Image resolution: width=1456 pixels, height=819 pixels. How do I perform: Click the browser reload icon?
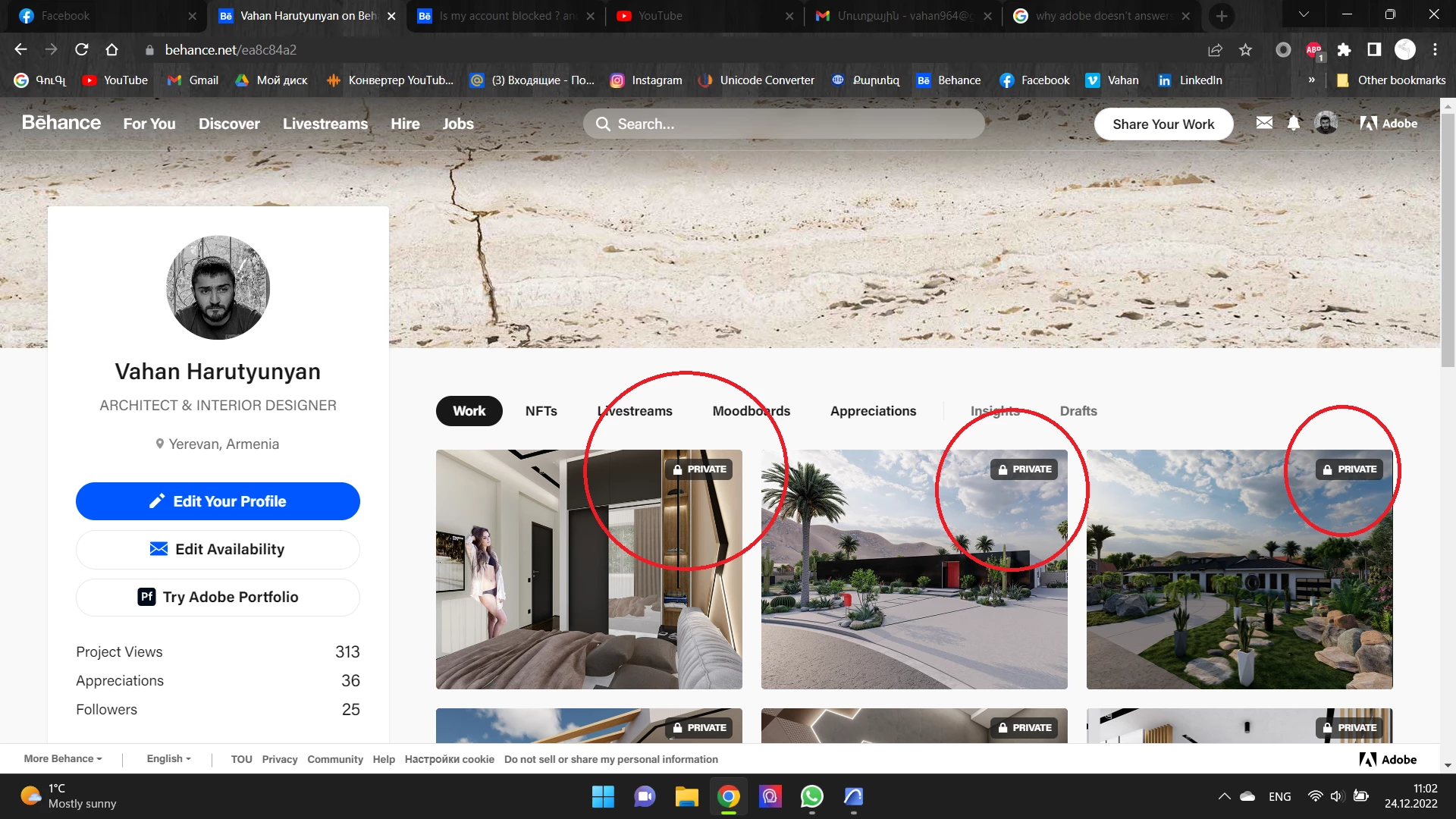point(82,50)
